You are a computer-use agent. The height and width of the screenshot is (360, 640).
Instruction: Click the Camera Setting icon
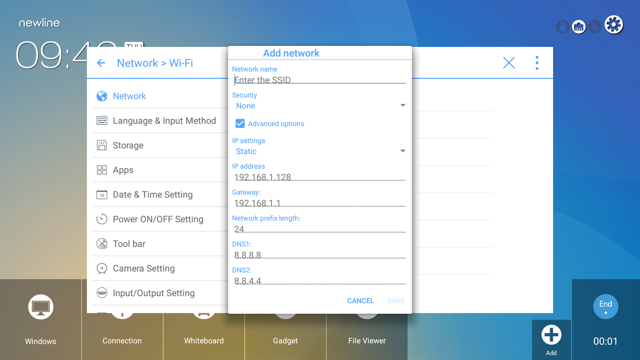(x=102, y=268)
